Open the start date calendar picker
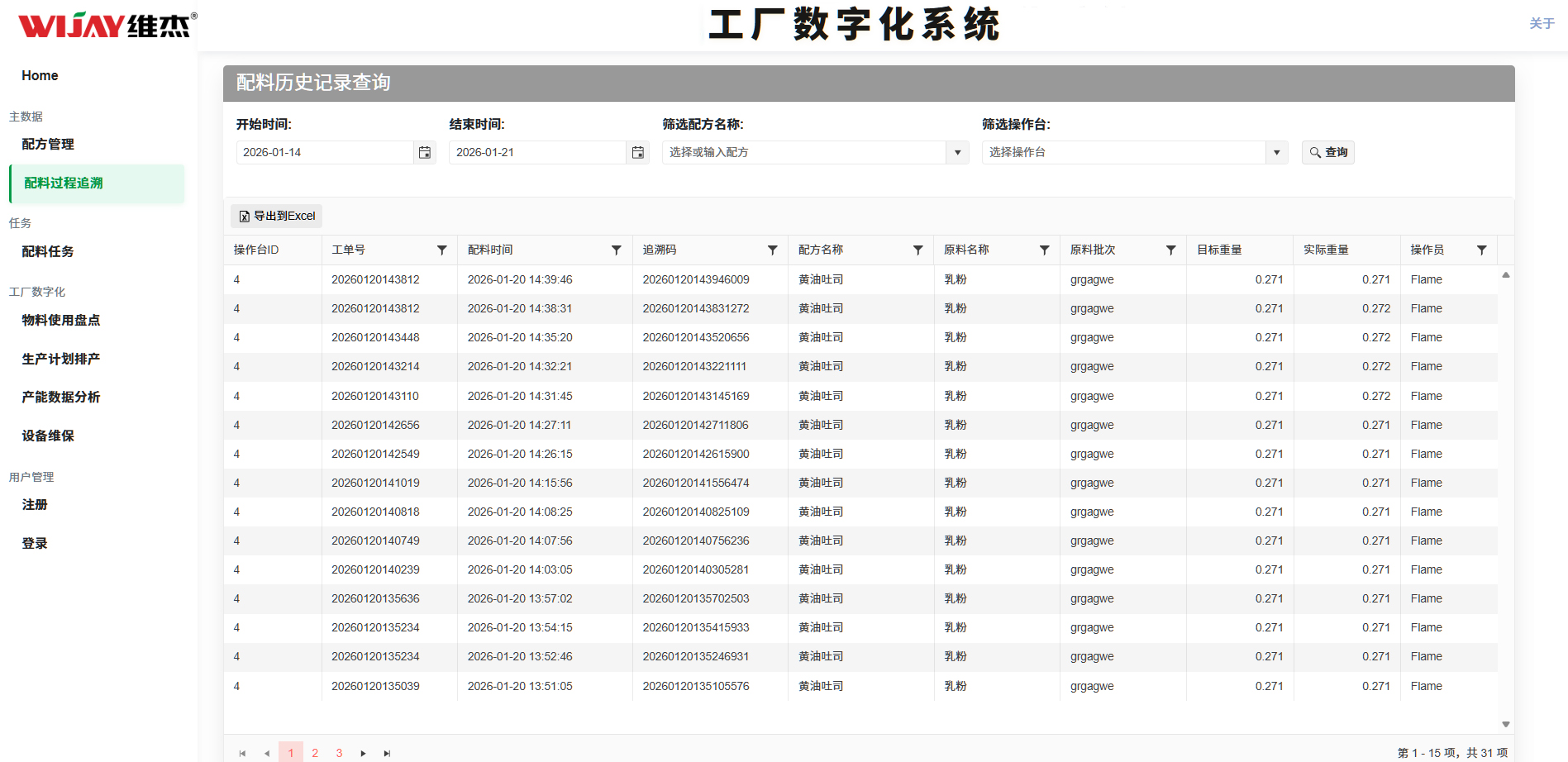 tap(424, 152)
